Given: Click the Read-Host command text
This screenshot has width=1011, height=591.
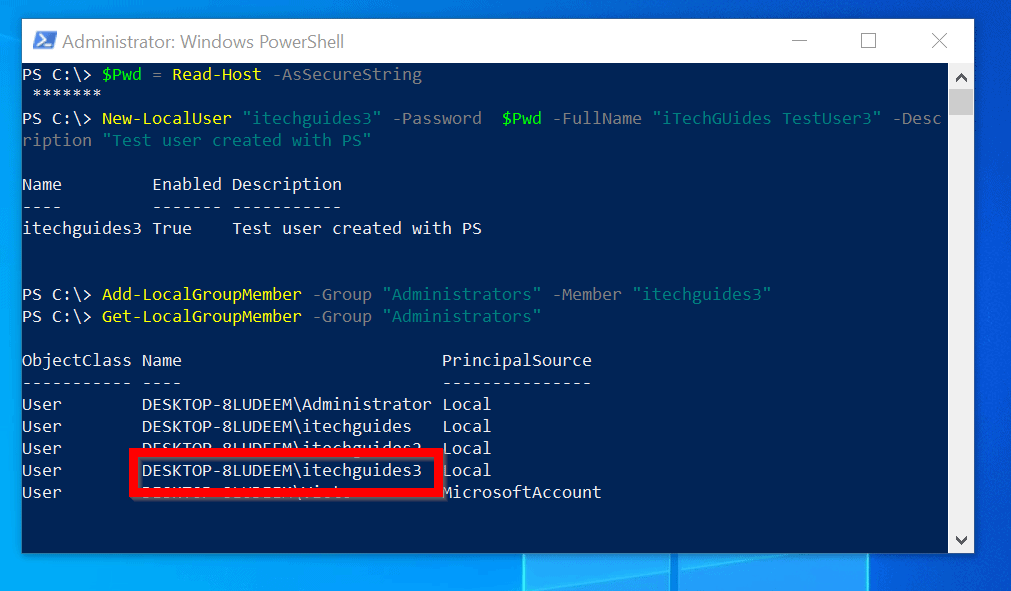Looking at the screenshot, I should pyautogui.click(x=216, y=74).
